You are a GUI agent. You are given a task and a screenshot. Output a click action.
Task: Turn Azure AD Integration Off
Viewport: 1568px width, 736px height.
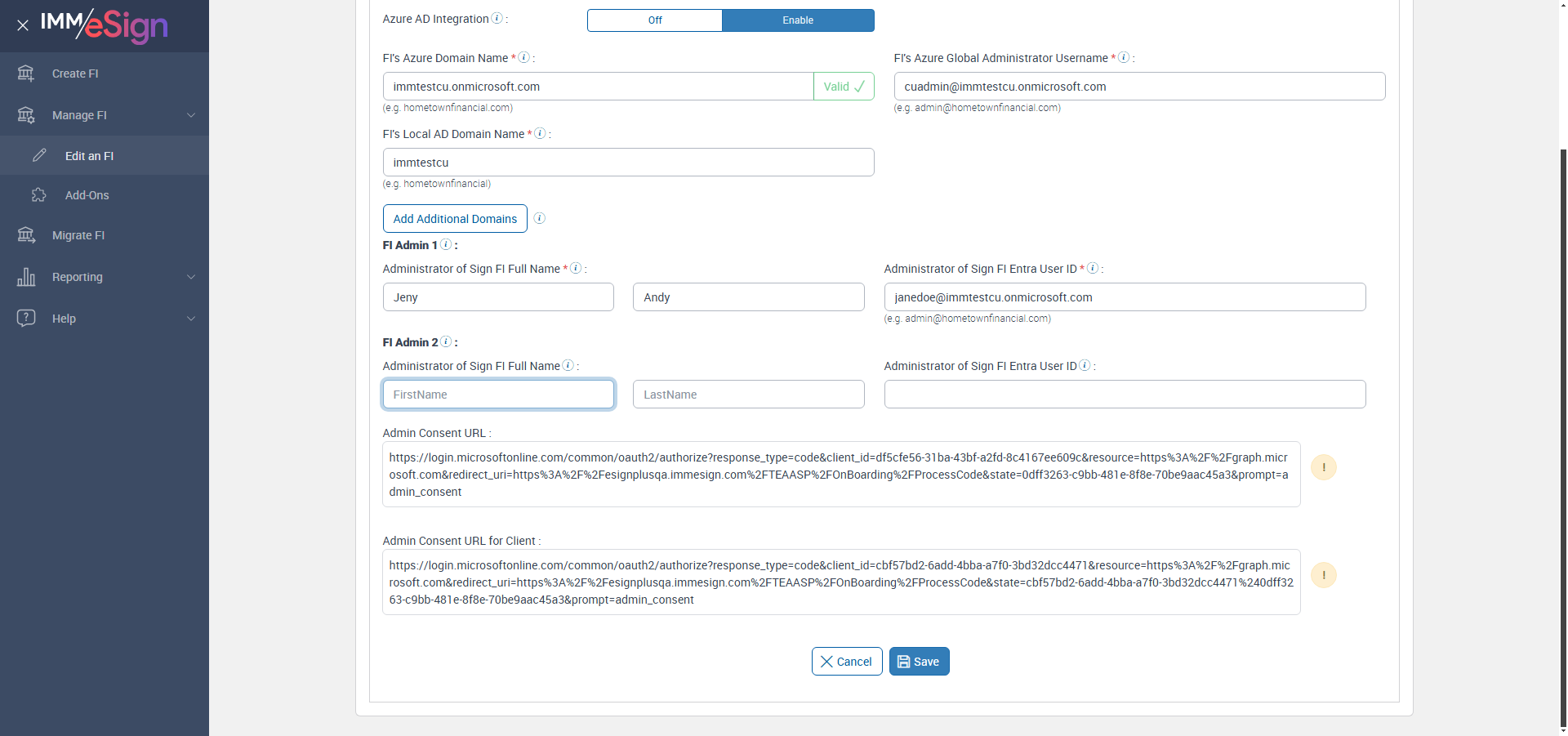655,20
